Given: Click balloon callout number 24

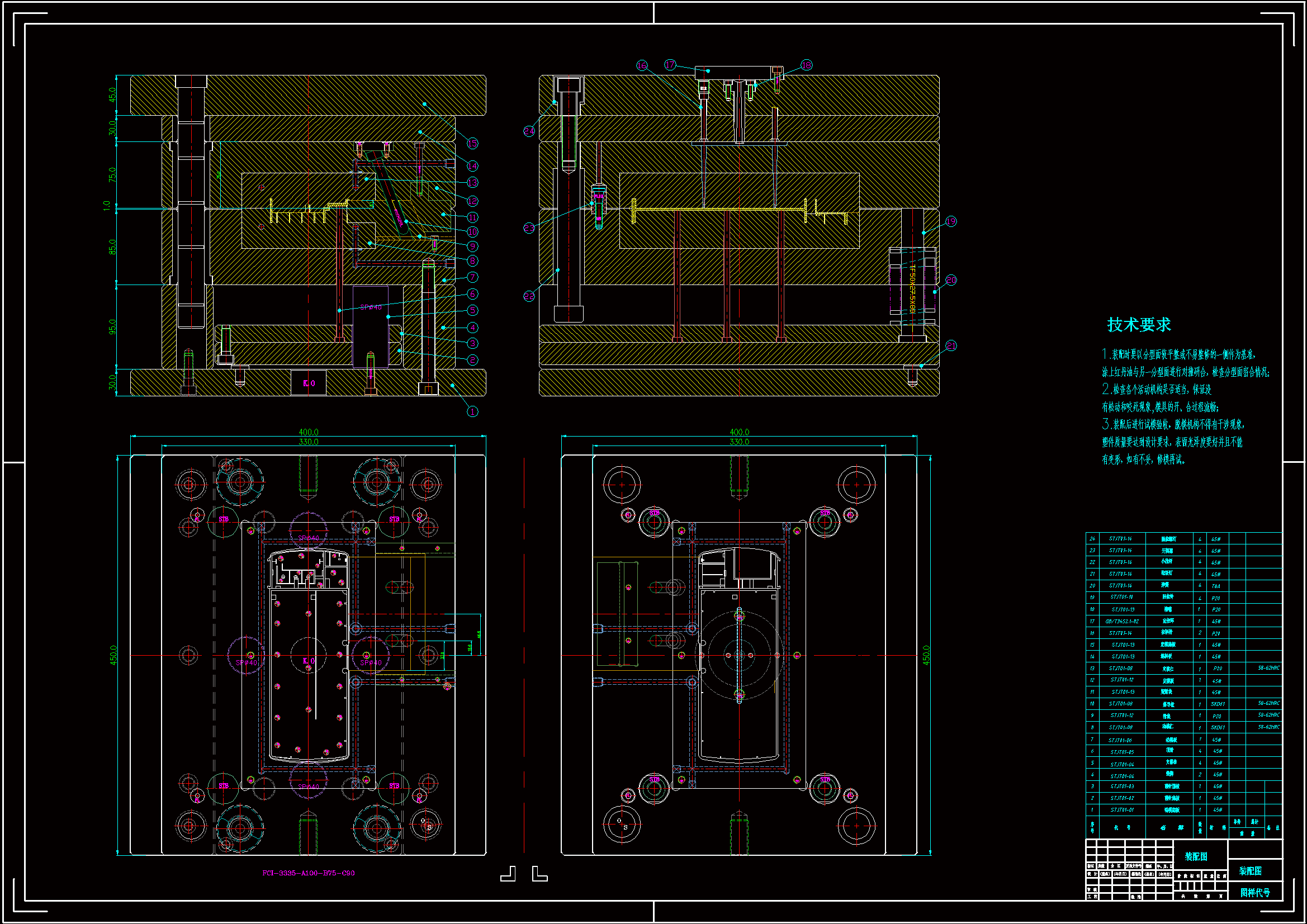Looking at the screenshot, I should point(529,131).
